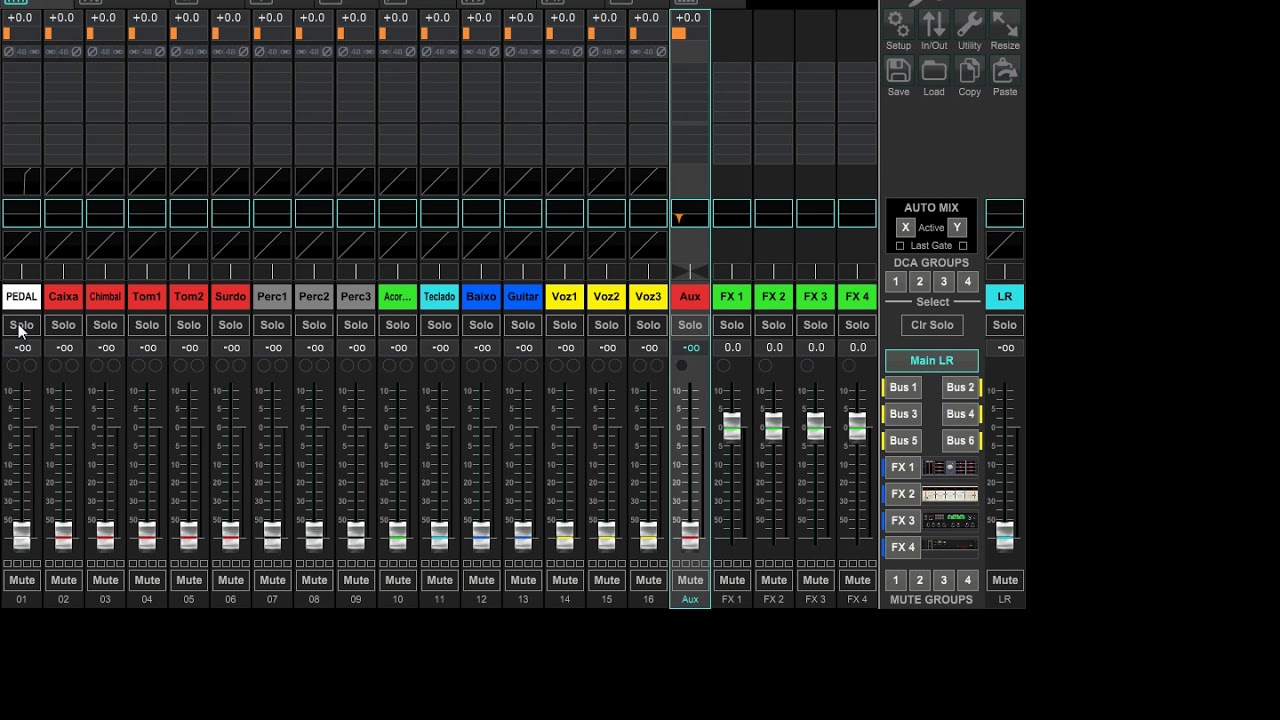Solo the Aux channel
This screenshot has width=1280, height=720.
pos(690,325)
